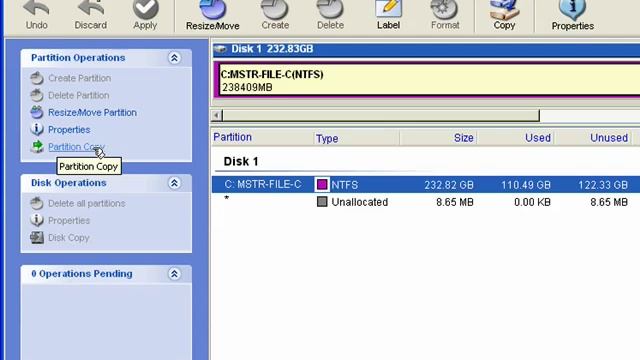This screenshot has height=360, width=640.
Task: Click the Delete all partitions icon
Action: pyautogui.click(x=37, y=203)
